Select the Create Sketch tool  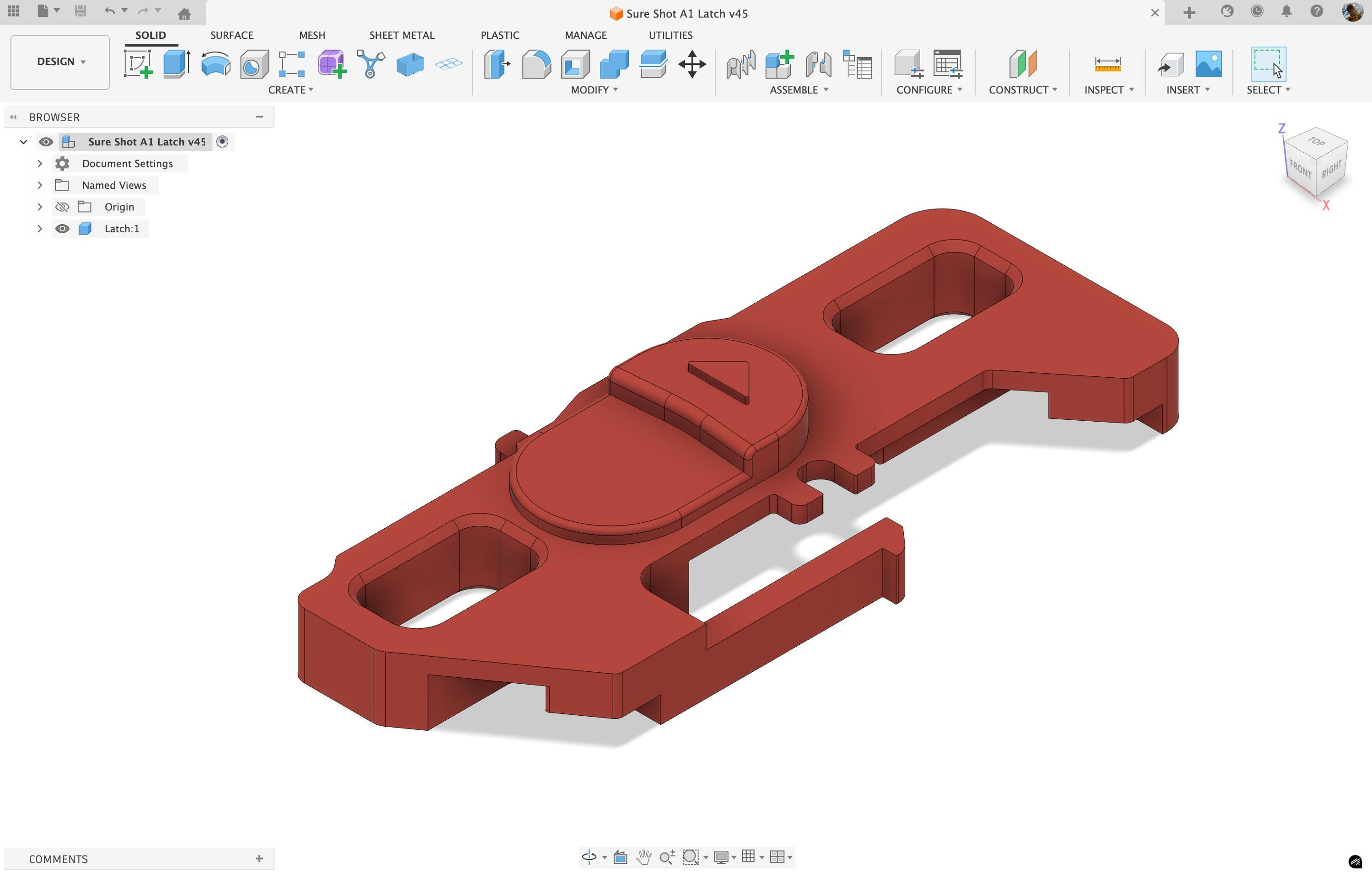point(138,64)
